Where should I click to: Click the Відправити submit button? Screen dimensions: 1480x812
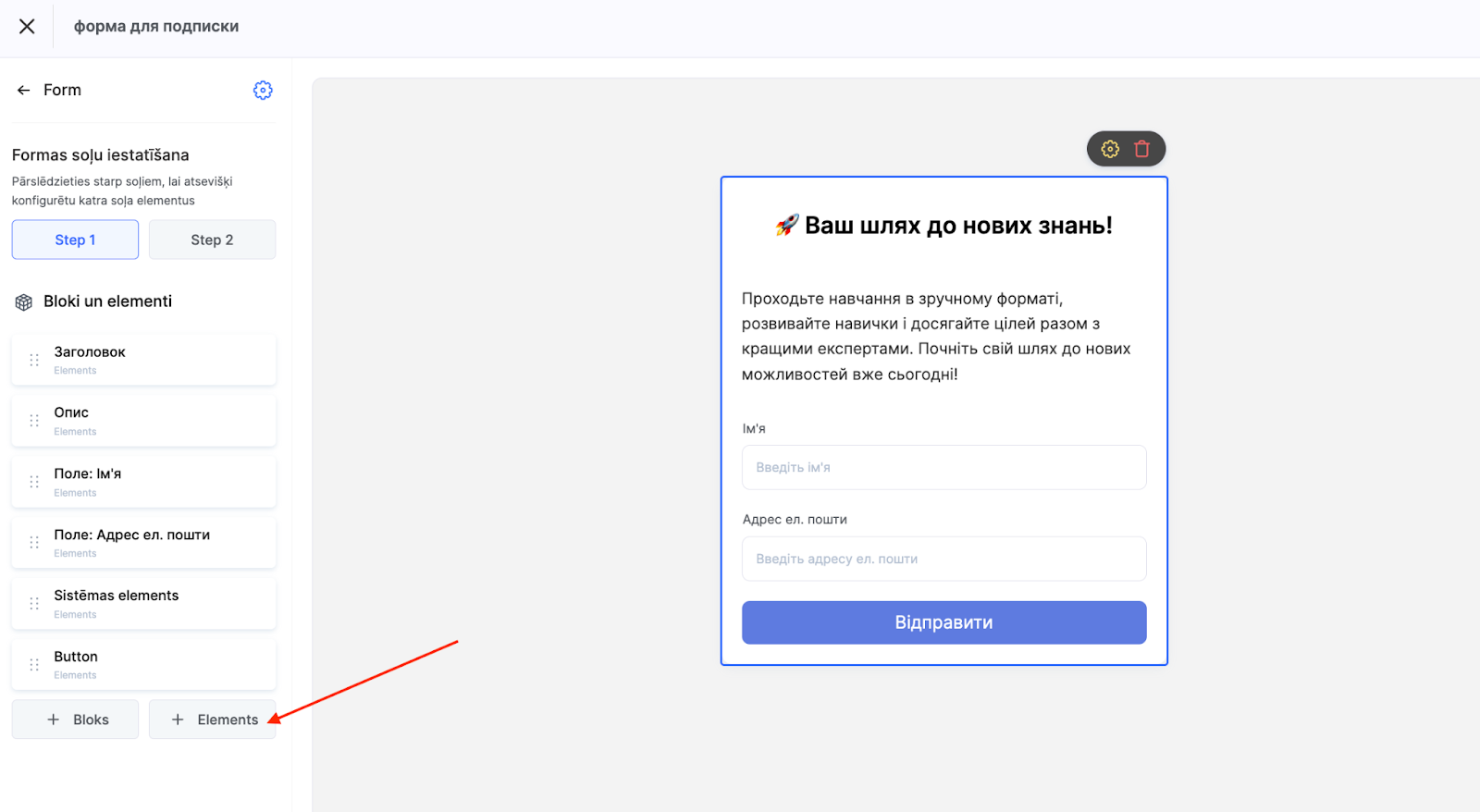(x=943, y=622)
